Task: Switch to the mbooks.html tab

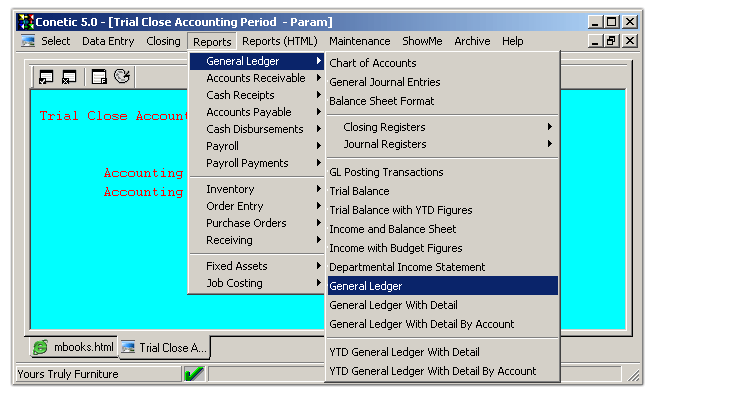Action: click(74, 348)
